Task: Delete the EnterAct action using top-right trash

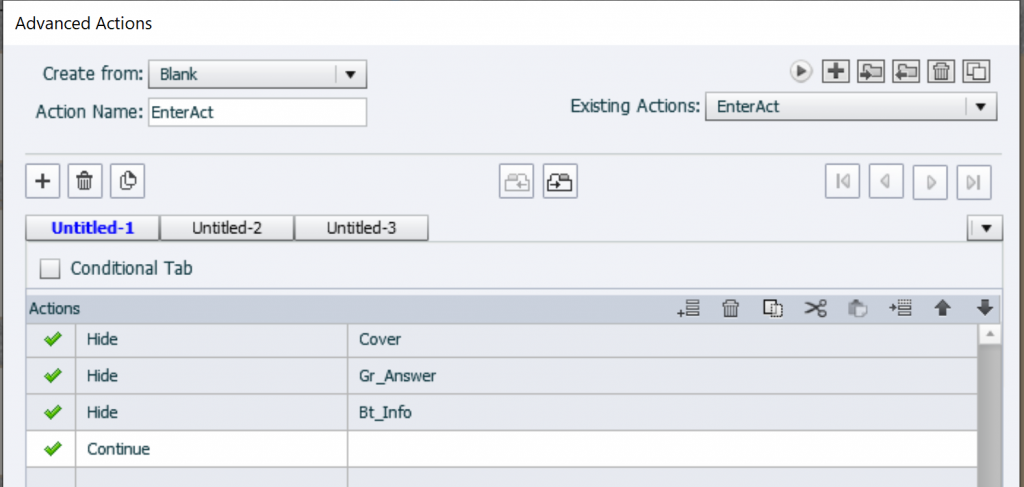Action: point(942,71)
